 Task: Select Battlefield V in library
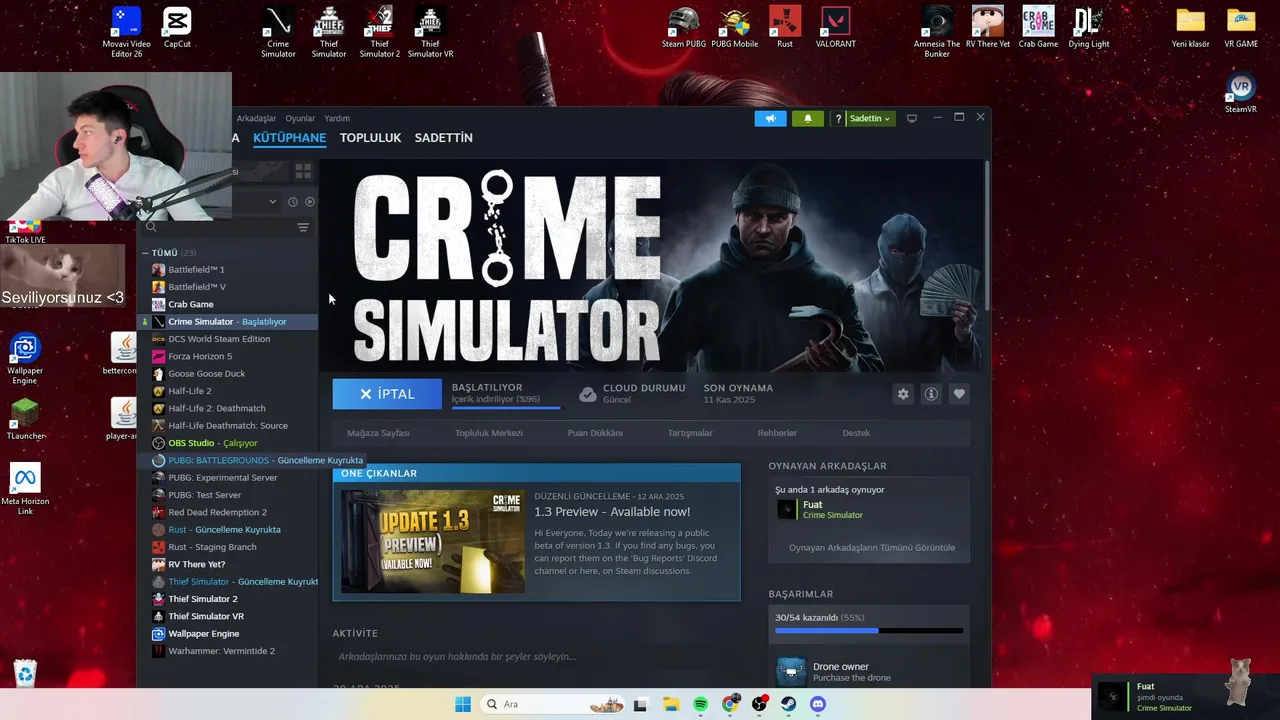coord(227,287)
